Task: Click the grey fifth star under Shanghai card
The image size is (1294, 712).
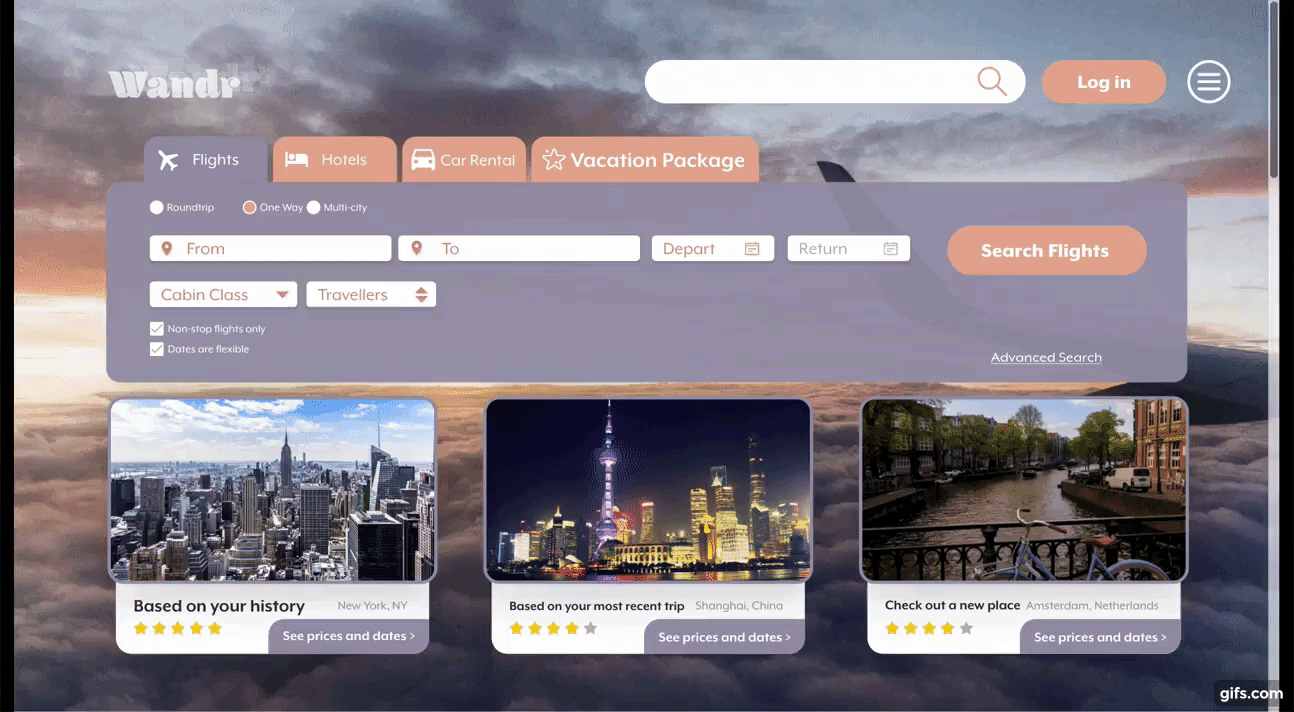Action: (590, 628)
